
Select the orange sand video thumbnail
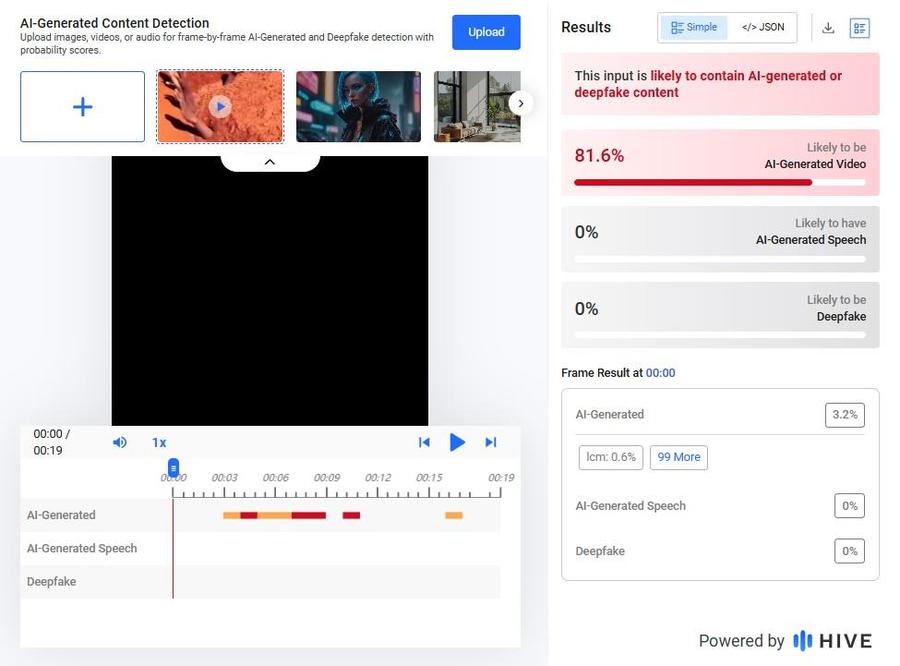tap(220, 106)
